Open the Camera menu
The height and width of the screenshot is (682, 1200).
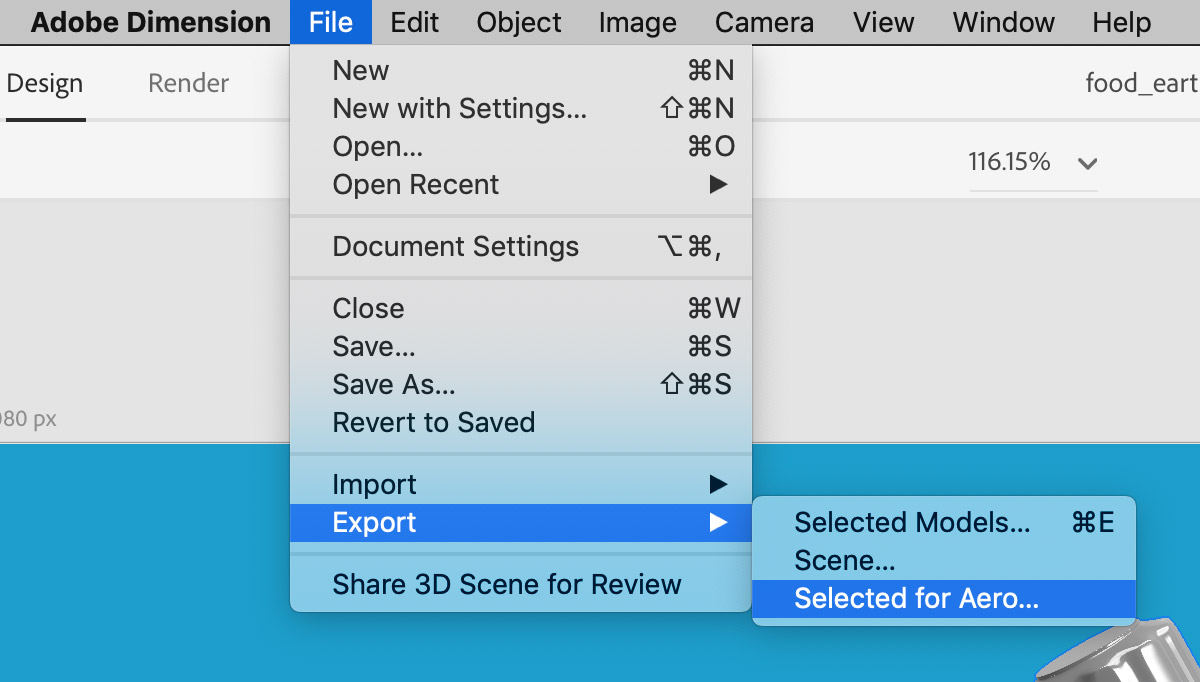764,22
